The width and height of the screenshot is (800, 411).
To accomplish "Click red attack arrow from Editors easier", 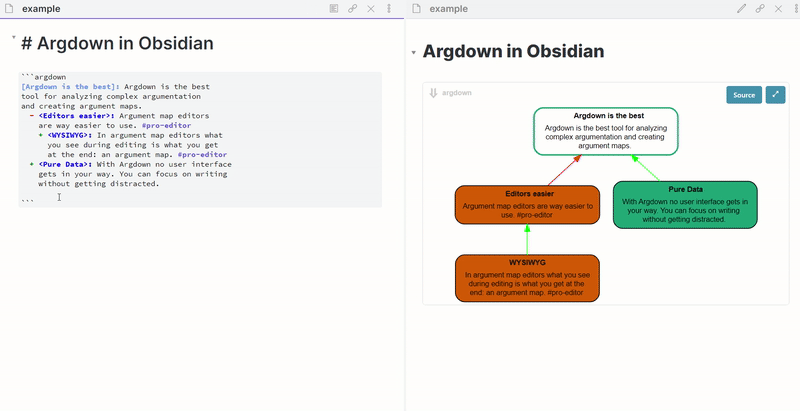I will pyautogui.click(x=565, y=170).
